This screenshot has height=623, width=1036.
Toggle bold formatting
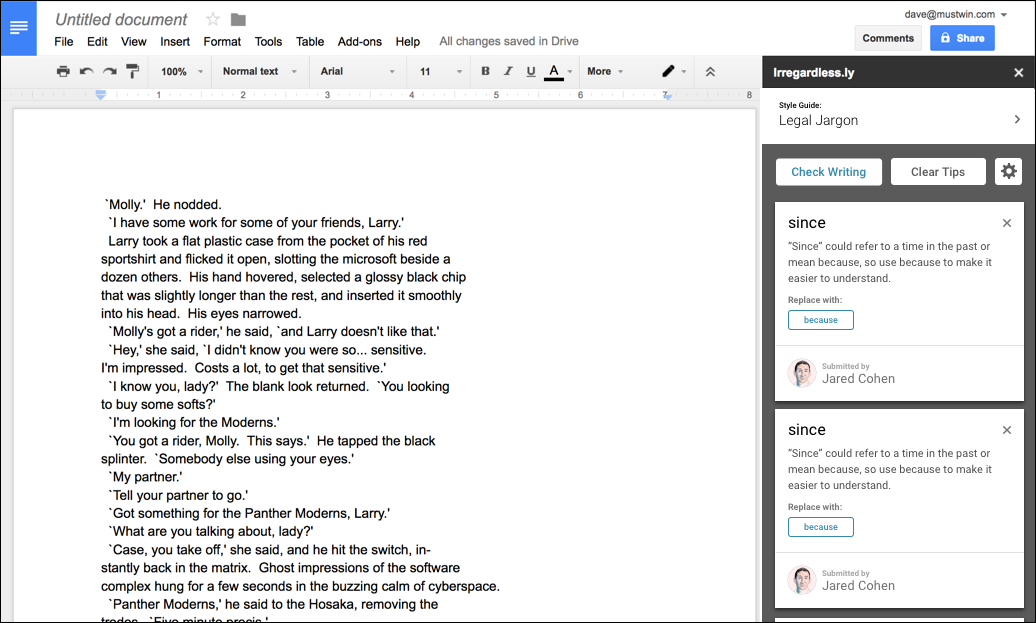point(485,71)
